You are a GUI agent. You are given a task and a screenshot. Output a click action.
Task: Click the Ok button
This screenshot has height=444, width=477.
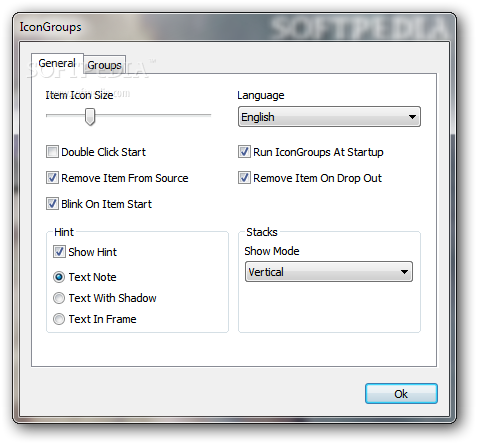(401, 394)
